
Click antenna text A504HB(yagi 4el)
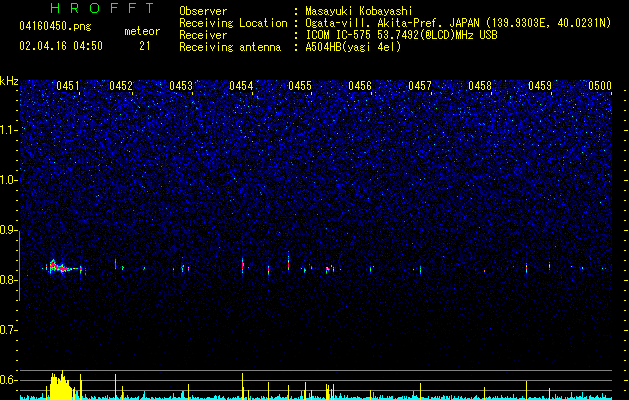pos(353,47)
